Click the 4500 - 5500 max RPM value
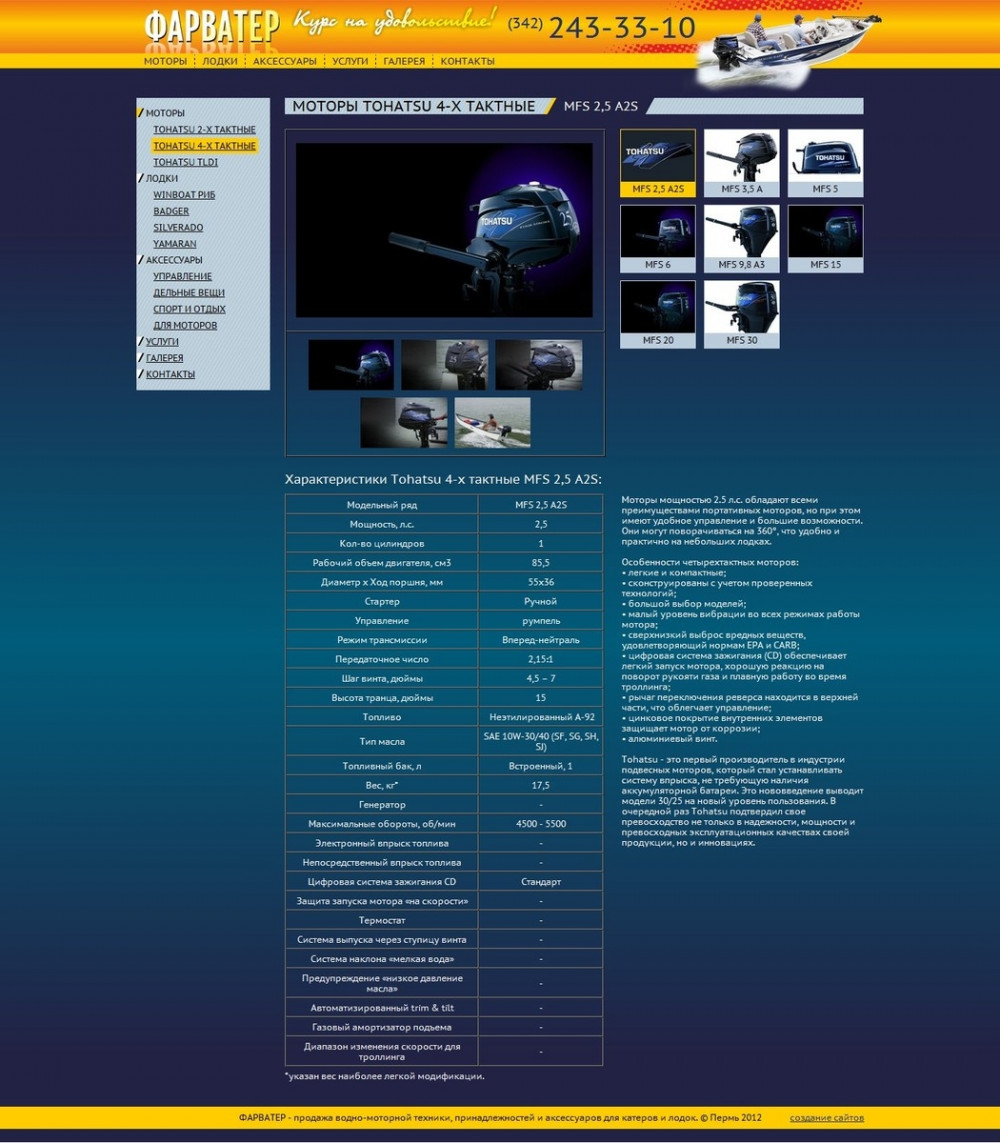 (x=540, y=823)
